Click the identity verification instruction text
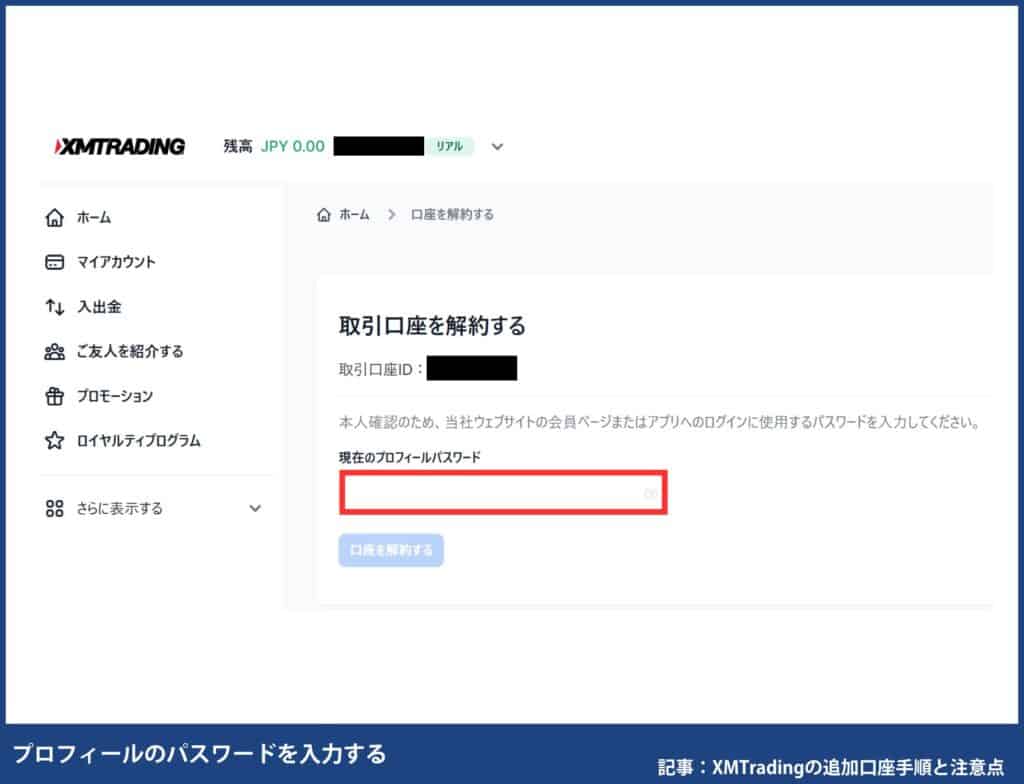The image size is (1024, 784). pyautogui.click(x=660, y=422)
